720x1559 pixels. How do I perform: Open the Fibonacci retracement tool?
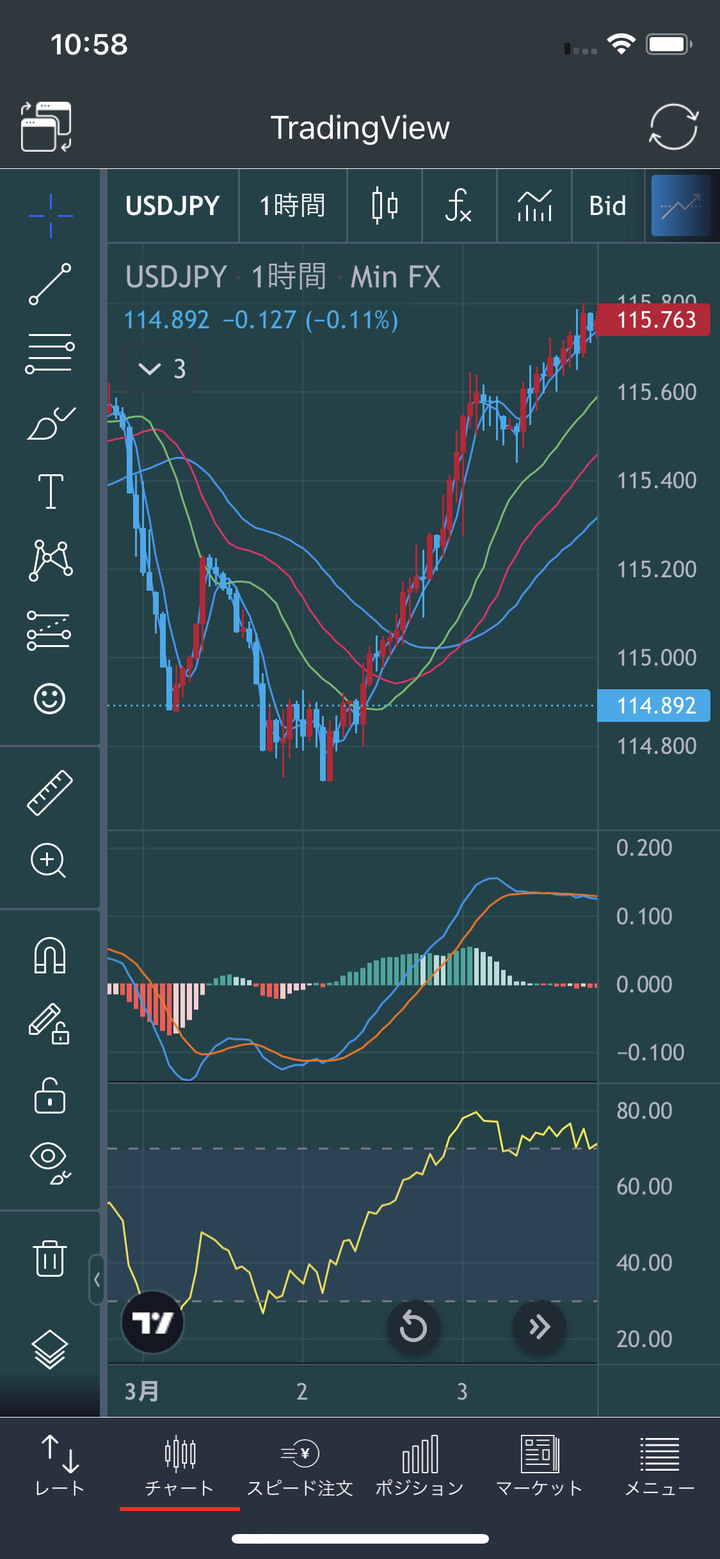coord(50,354)
